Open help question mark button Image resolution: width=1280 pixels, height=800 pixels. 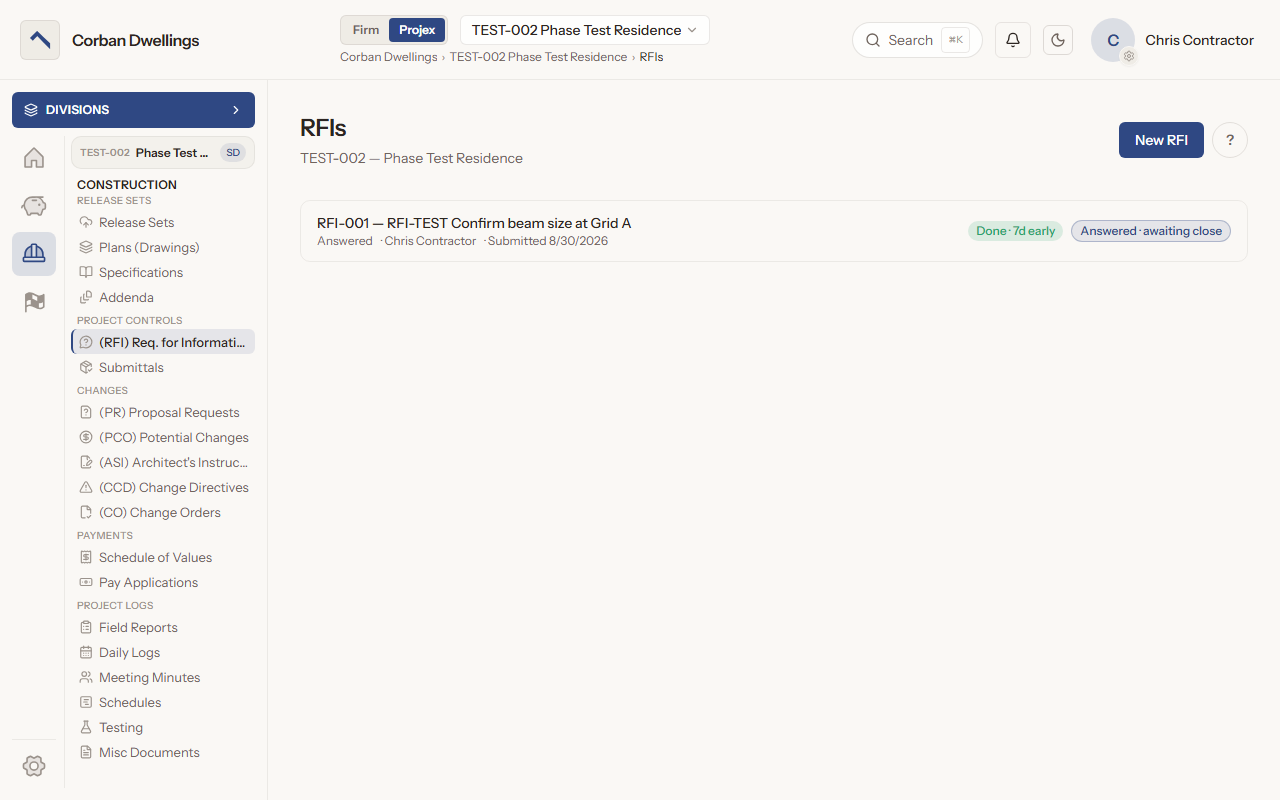pyautogui.click(x=1230, y=140)
